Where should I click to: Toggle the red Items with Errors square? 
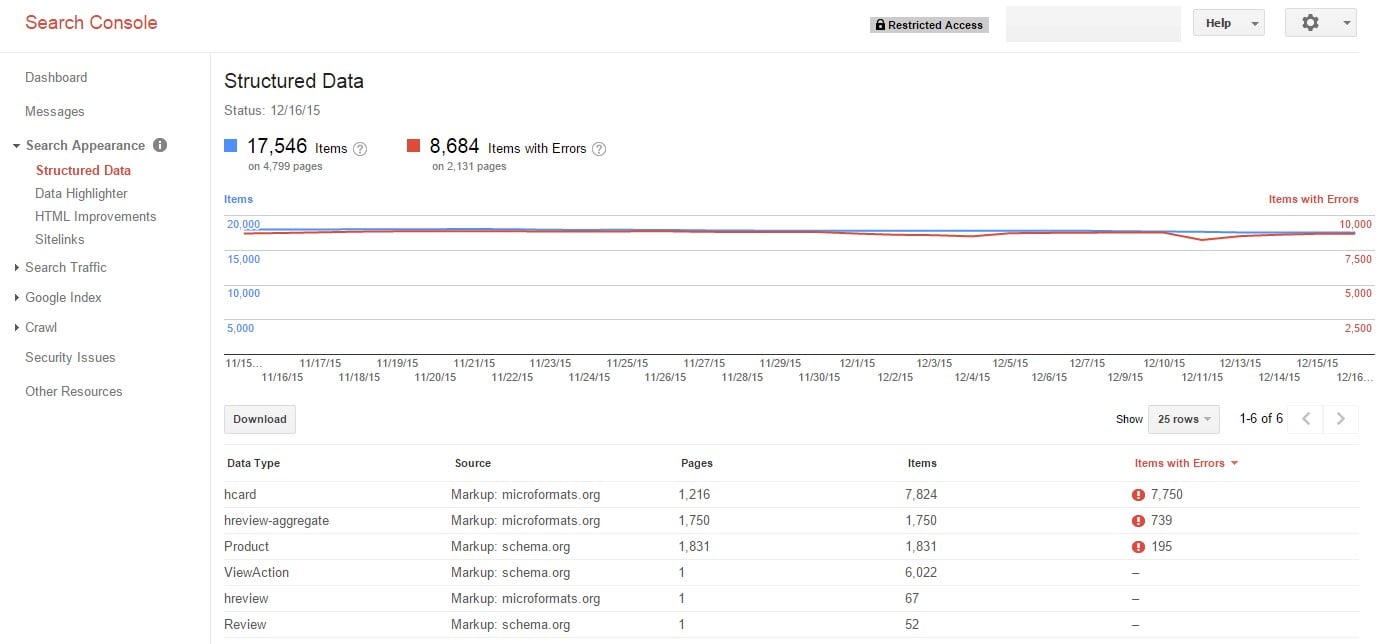click(x=414, y=146)
